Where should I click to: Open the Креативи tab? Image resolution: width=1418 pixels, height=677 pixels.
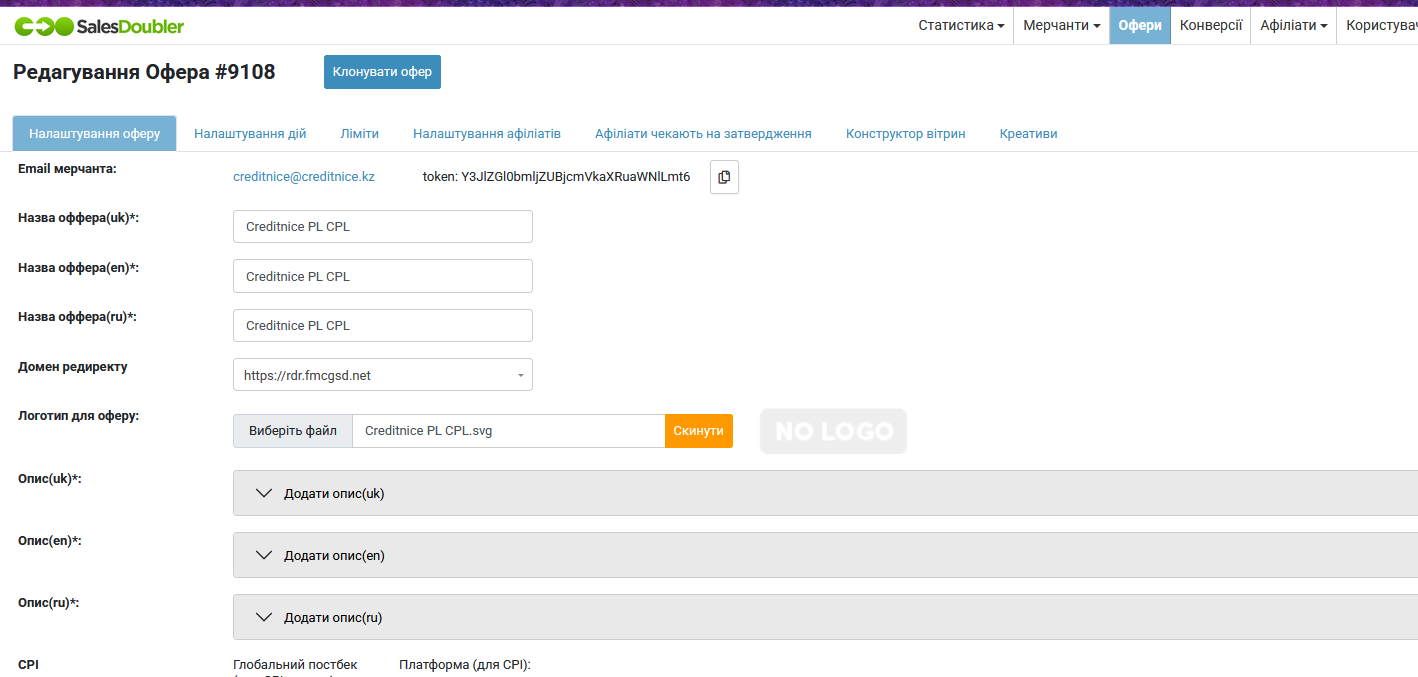1028,133
